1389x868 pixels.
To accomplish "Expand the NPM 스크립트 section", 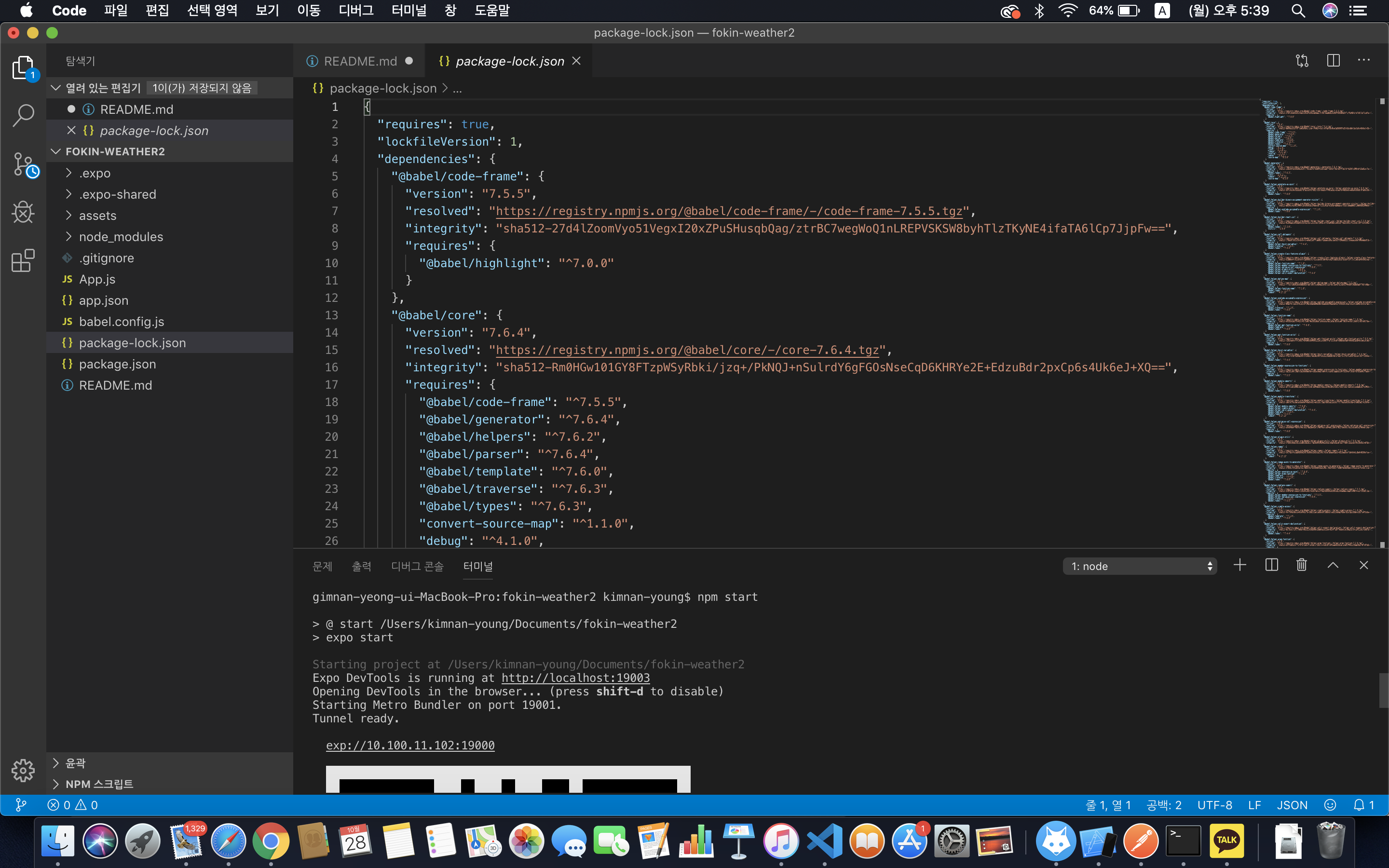I will click(99, 784).
